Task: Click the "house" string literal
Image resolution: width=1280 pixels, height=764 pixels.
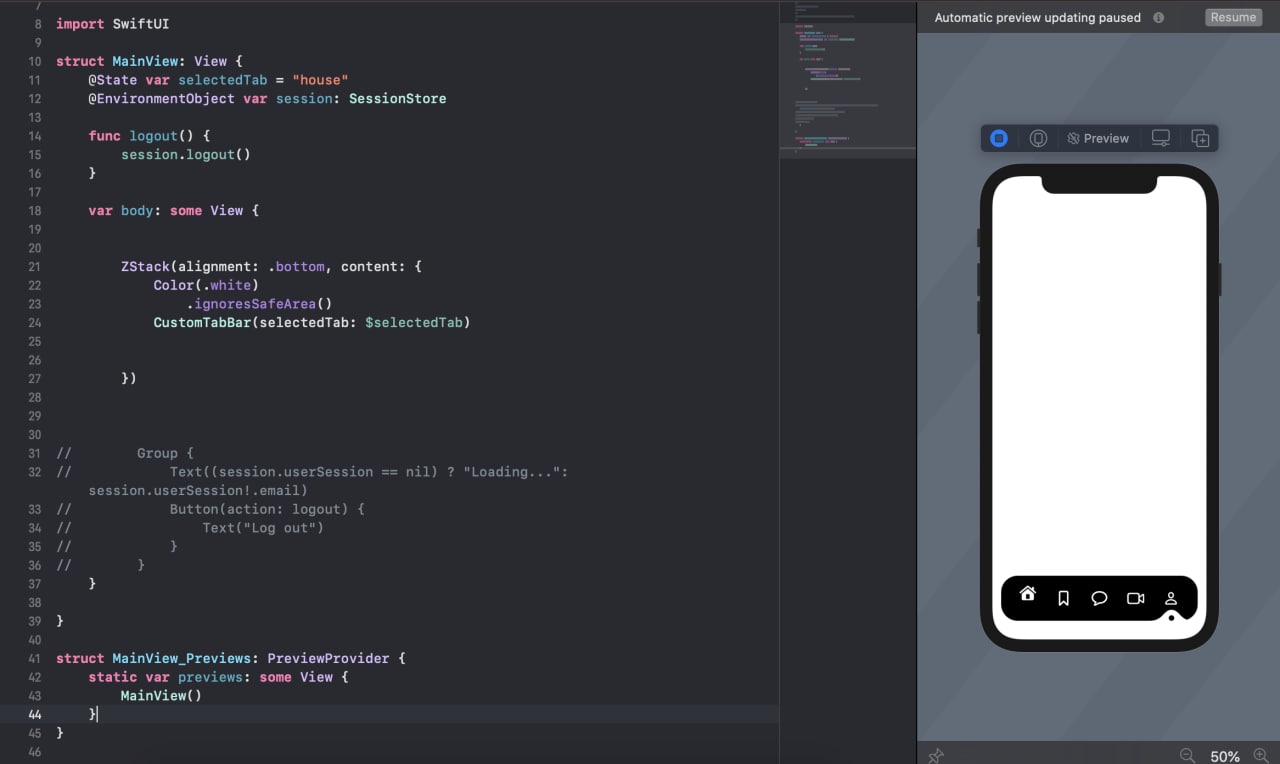Action: click(320, 80)
